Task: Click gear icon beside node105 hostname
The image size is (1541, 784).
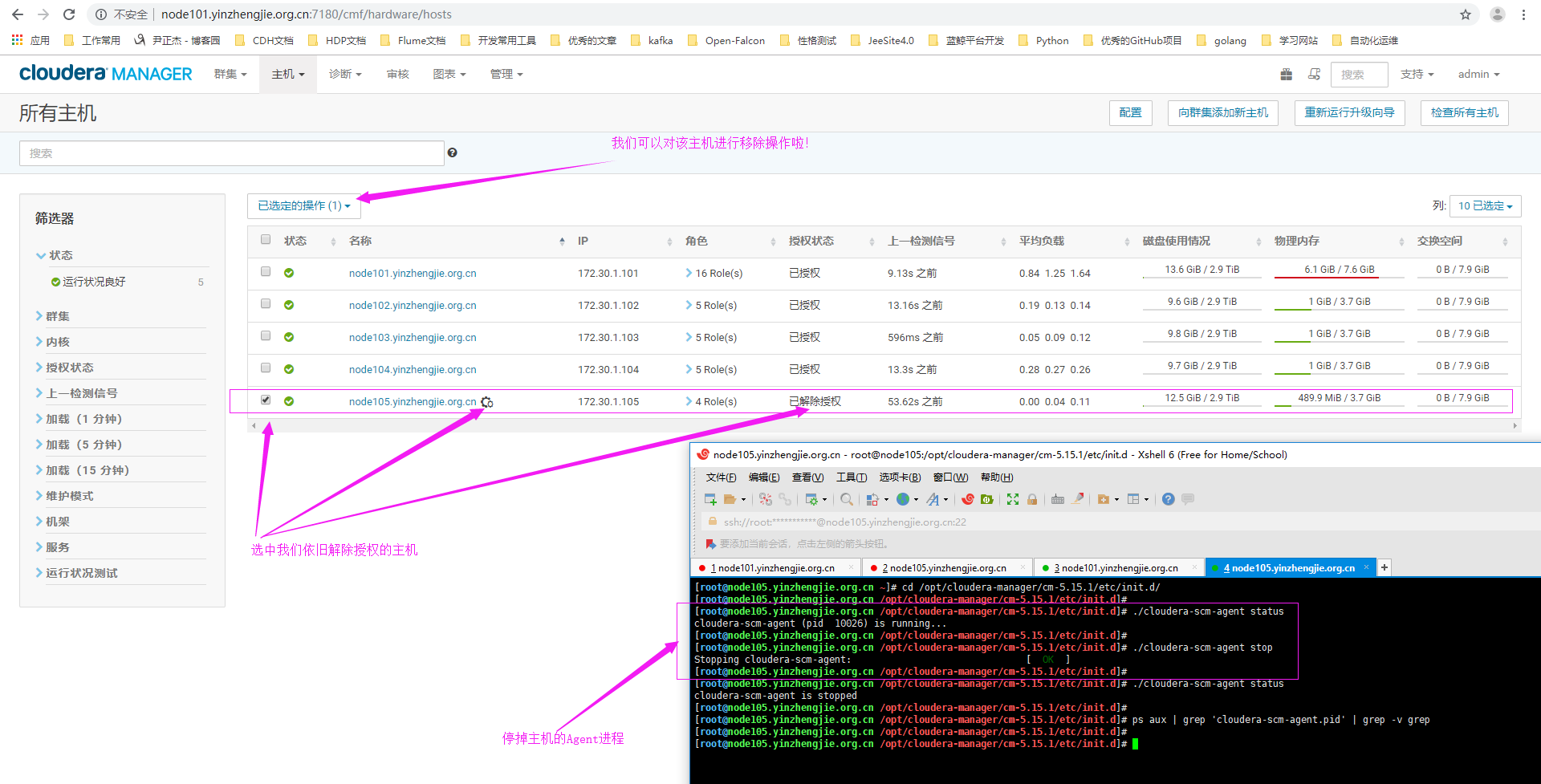Action: 486,402
